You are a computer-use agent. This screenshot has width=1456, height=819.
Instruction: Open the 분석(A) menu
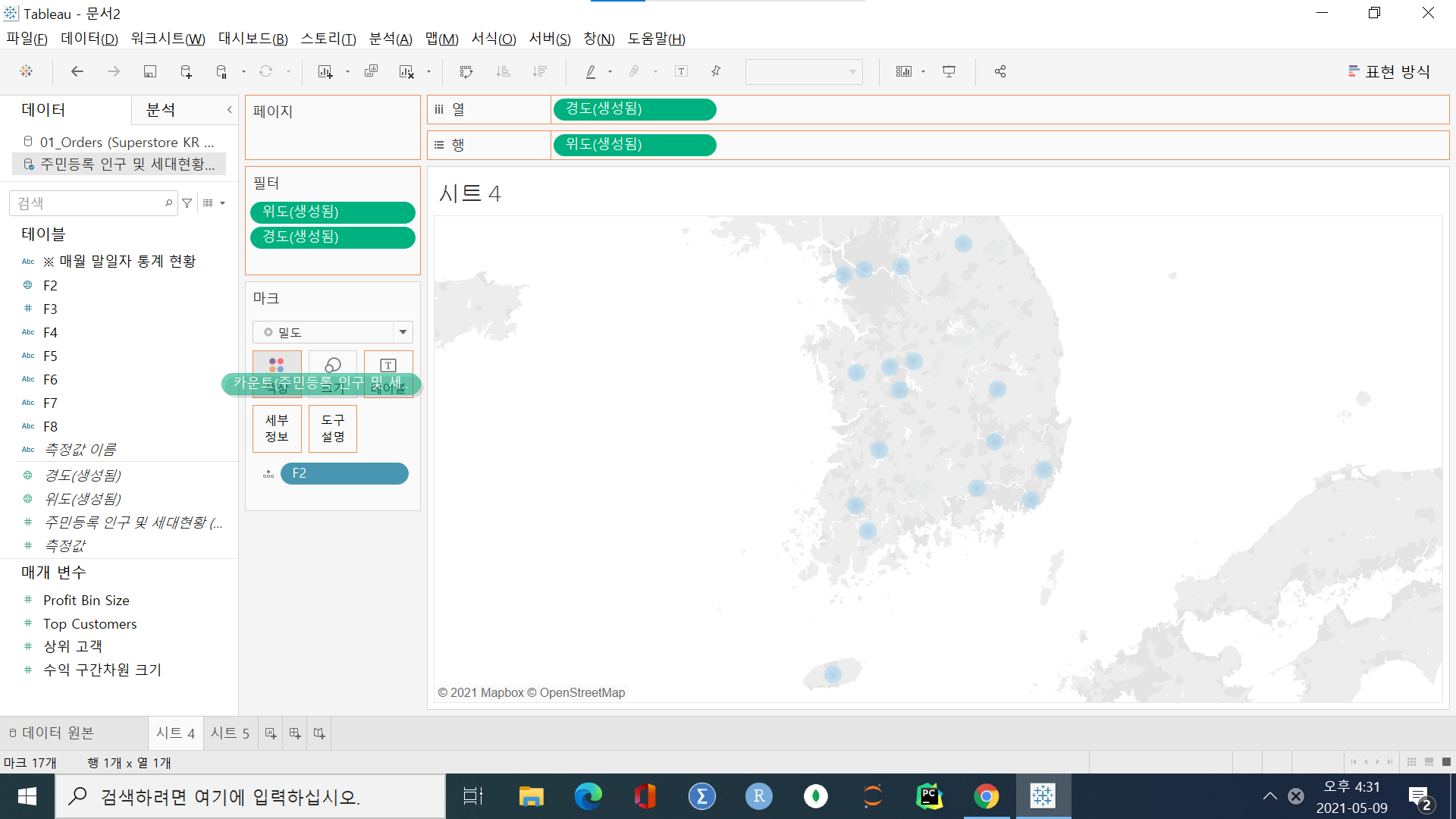(390, 39)
